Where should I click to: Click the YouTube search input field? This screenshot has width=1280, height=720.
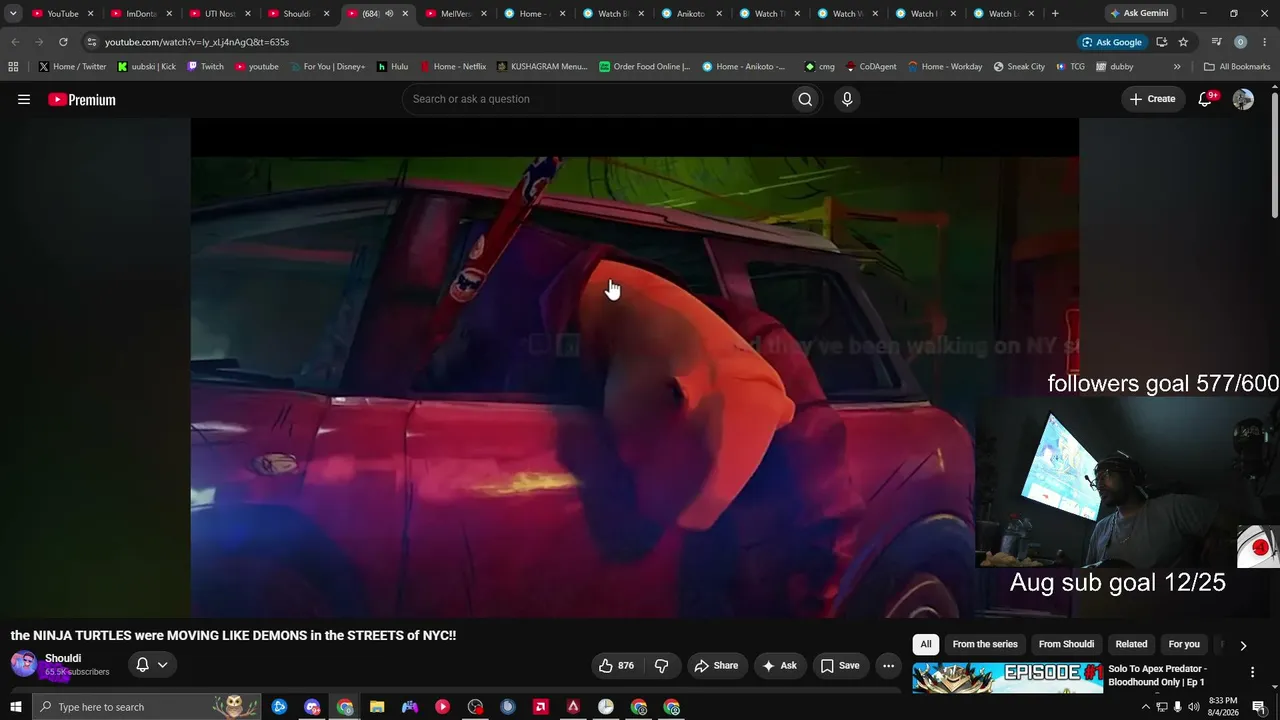coord(597,99)
